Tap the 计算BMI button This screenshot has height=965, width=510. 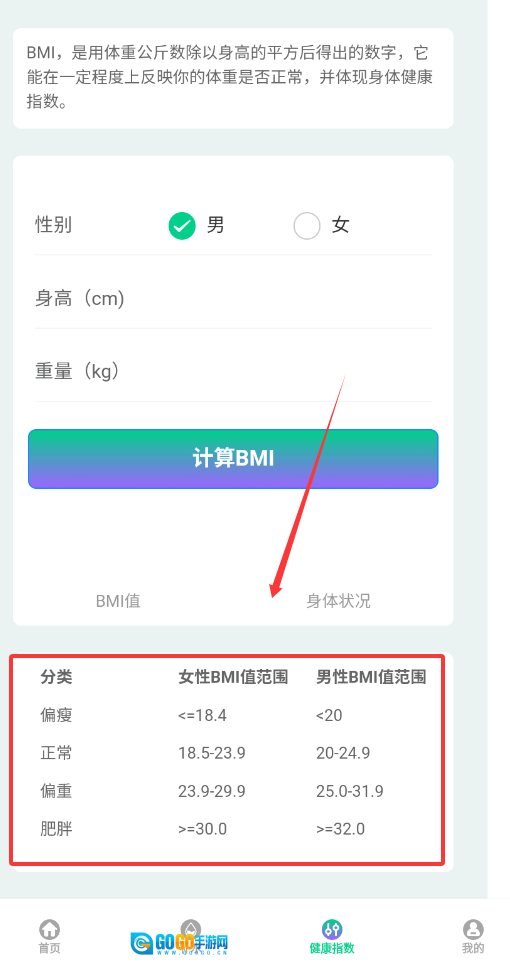[233, 459]
